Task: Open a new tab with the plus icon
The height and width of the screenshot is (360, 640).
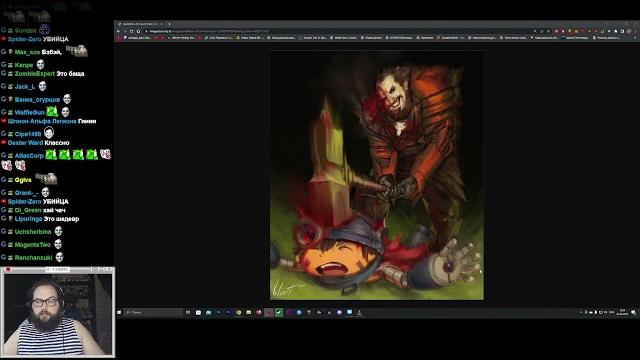Action: click(x=169, y=24)
